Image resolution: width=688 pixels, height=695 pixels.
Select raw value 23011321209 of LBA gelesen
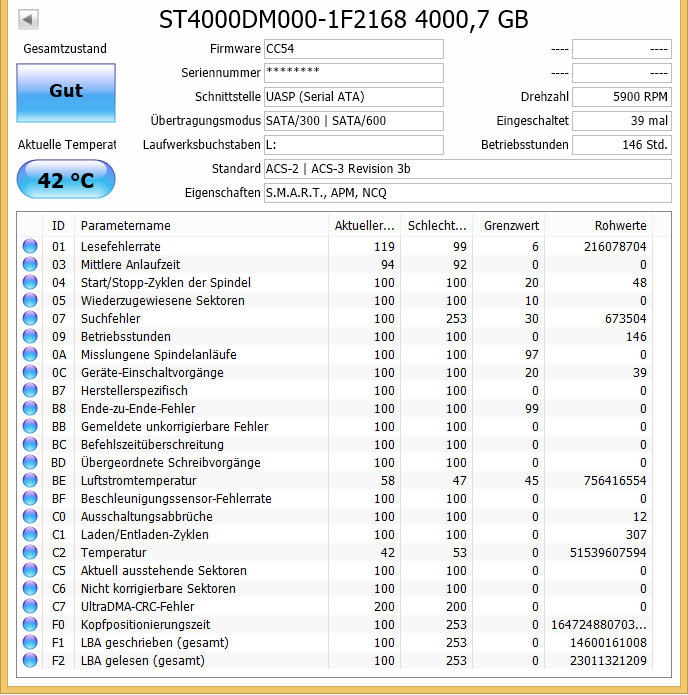click(608, 660)
